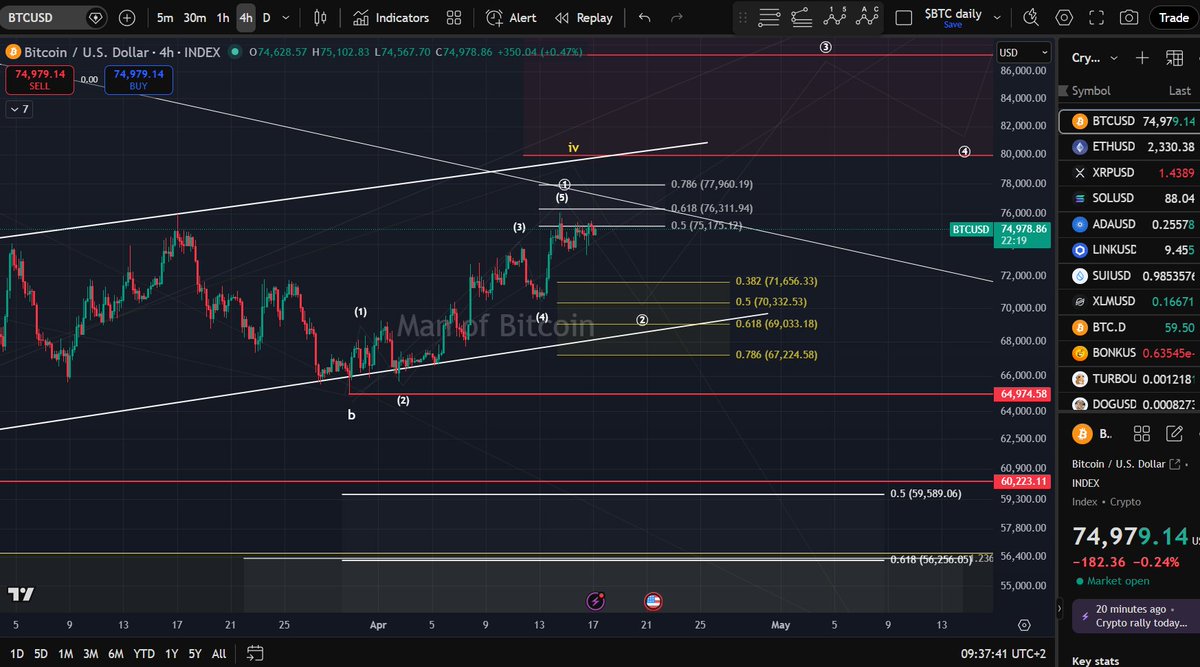Open time axis settings gear icon
The height and width of the screenshot is (667, 1200).
pyautogui.click(x=1024, y=625)
